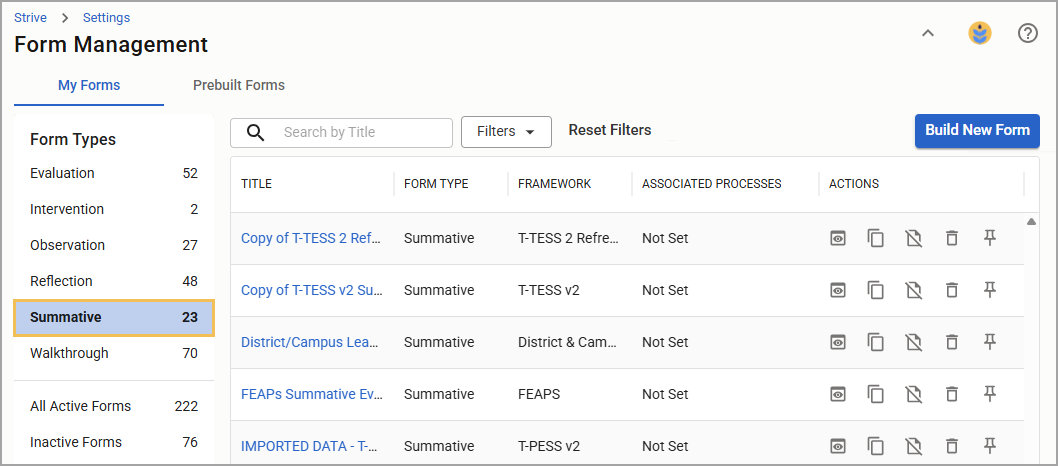Copy the T-TESS v2 framework row form
Image resolution: width=1058 pixels, height=466 pixels.
875,290
